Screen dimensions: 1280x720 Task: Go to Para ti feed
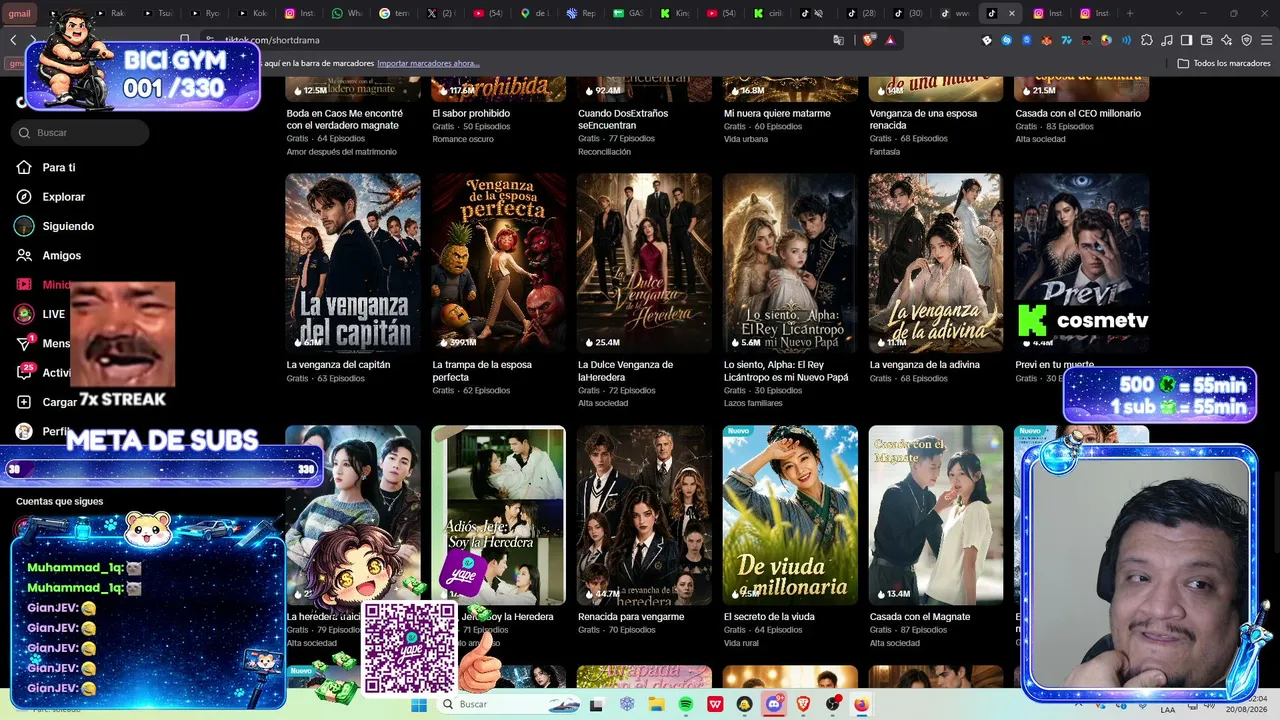click(x=59, y=168)
